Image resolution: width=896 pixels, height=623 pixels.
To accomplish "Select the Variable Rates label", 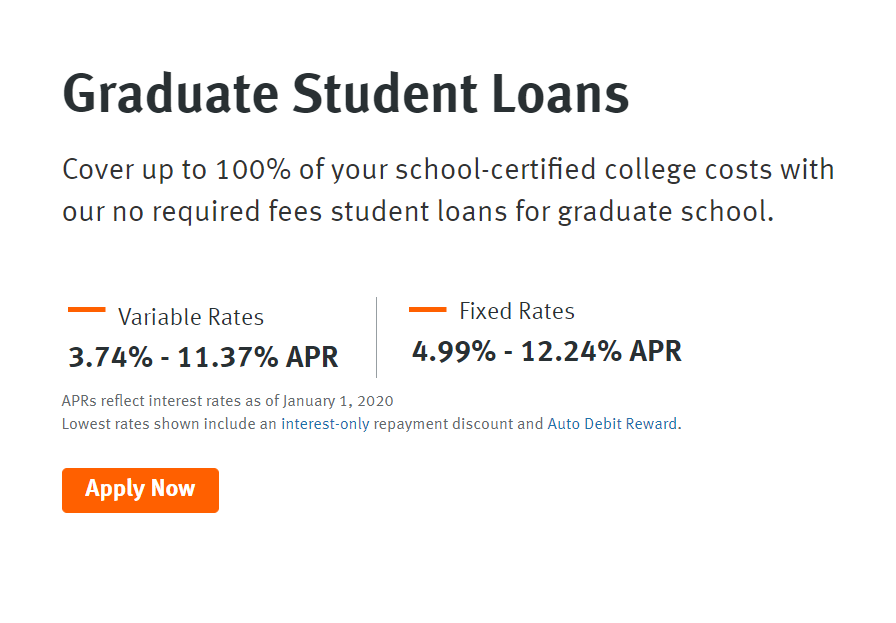I will pos(191,318).
